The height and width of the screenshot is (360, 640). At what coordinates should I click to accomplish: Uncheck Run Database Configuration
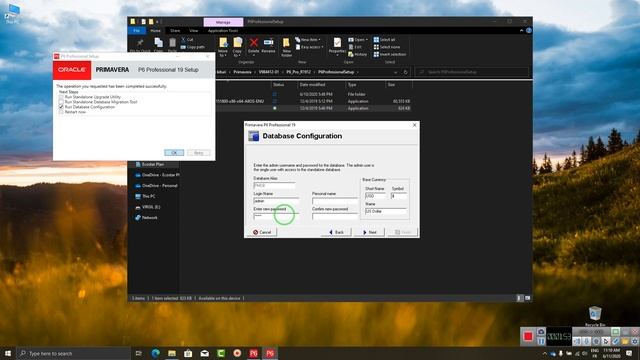click(61, 107)
